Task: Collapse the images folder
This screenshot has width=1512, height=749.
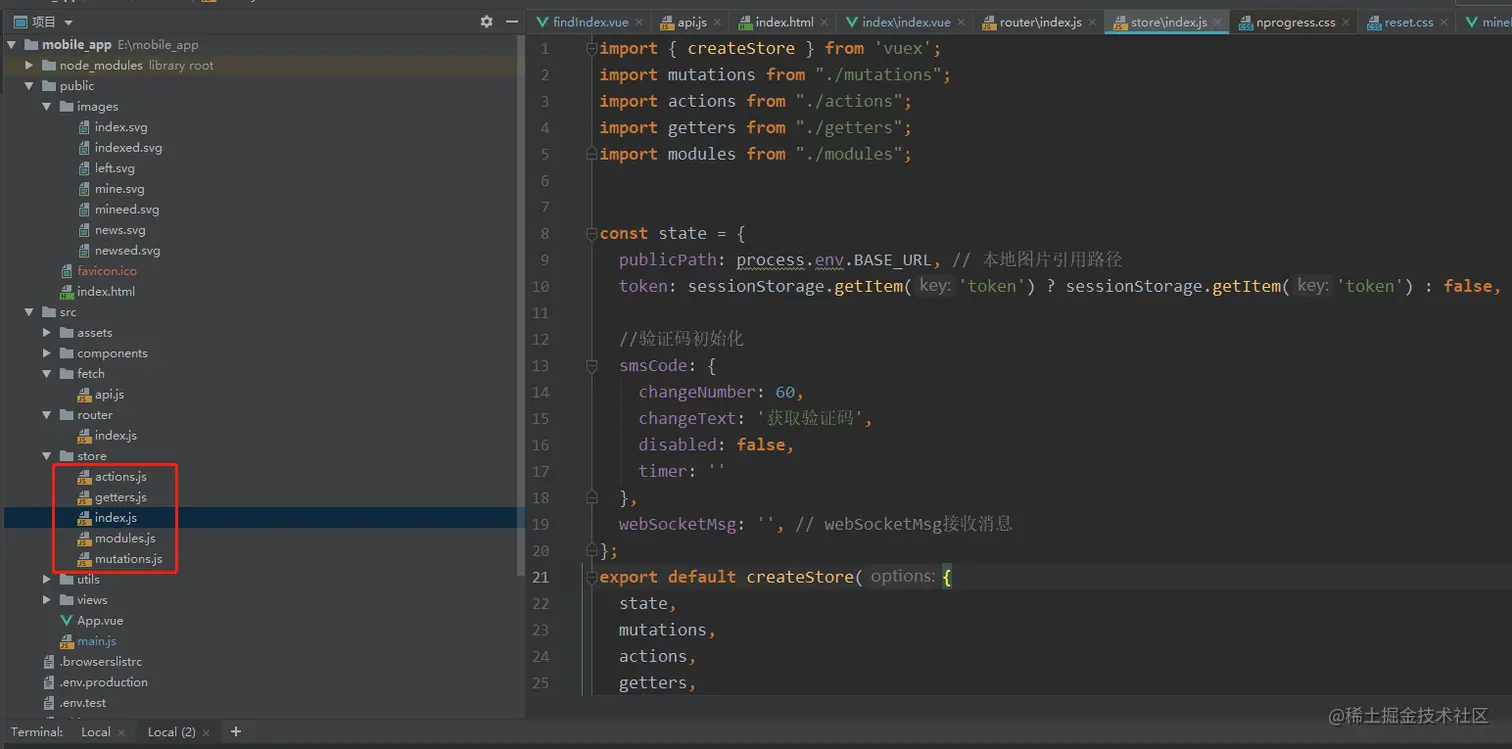Action: [47, 107]
